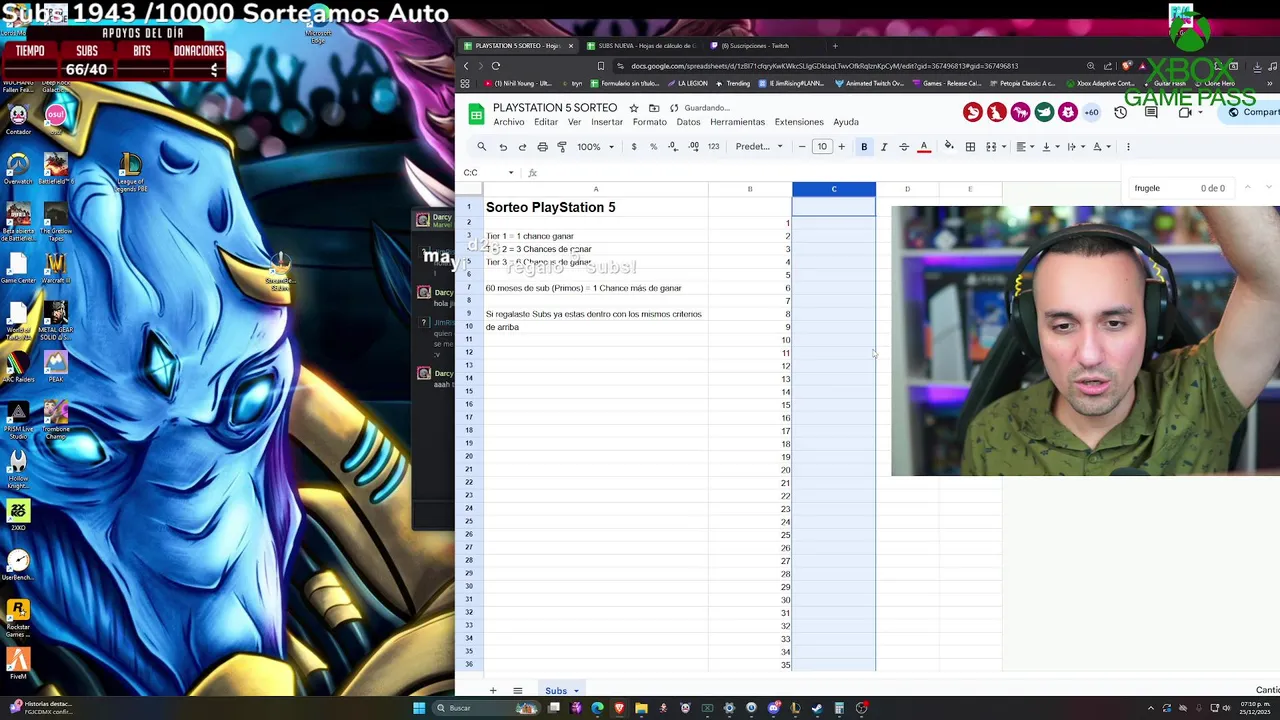This screenshot has height=720, width=1280.
Task: Select column D header
Action: pos(907,189)
